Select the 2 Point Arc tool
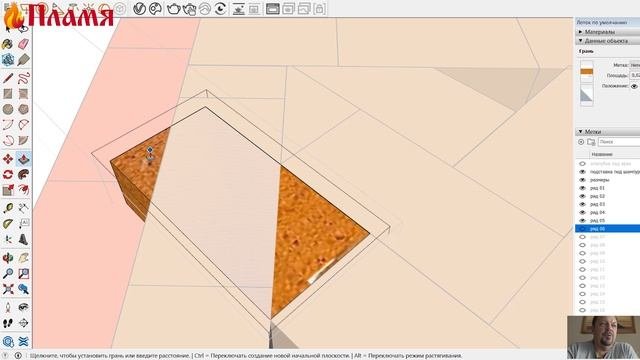 tap(23, 124)
